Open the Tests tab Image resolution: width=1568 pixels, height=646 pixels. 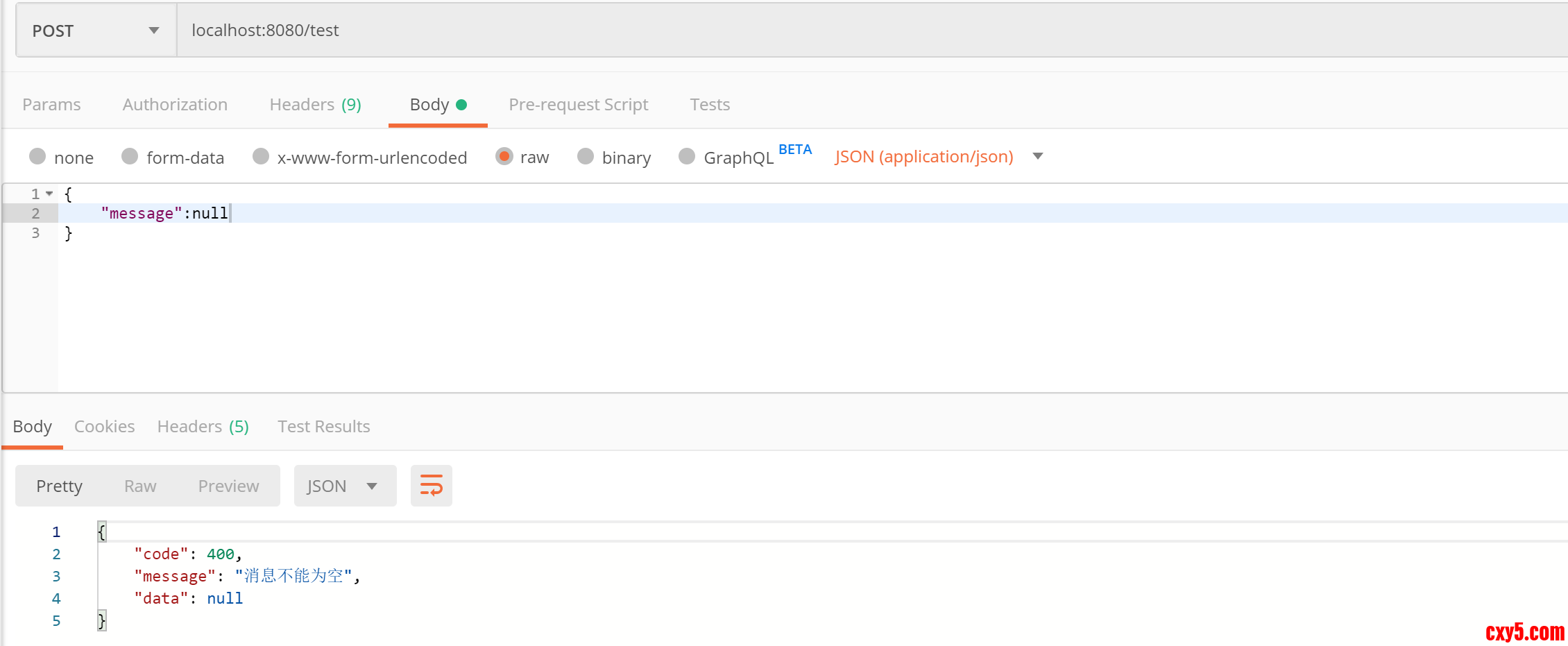(x=710, y=105)
